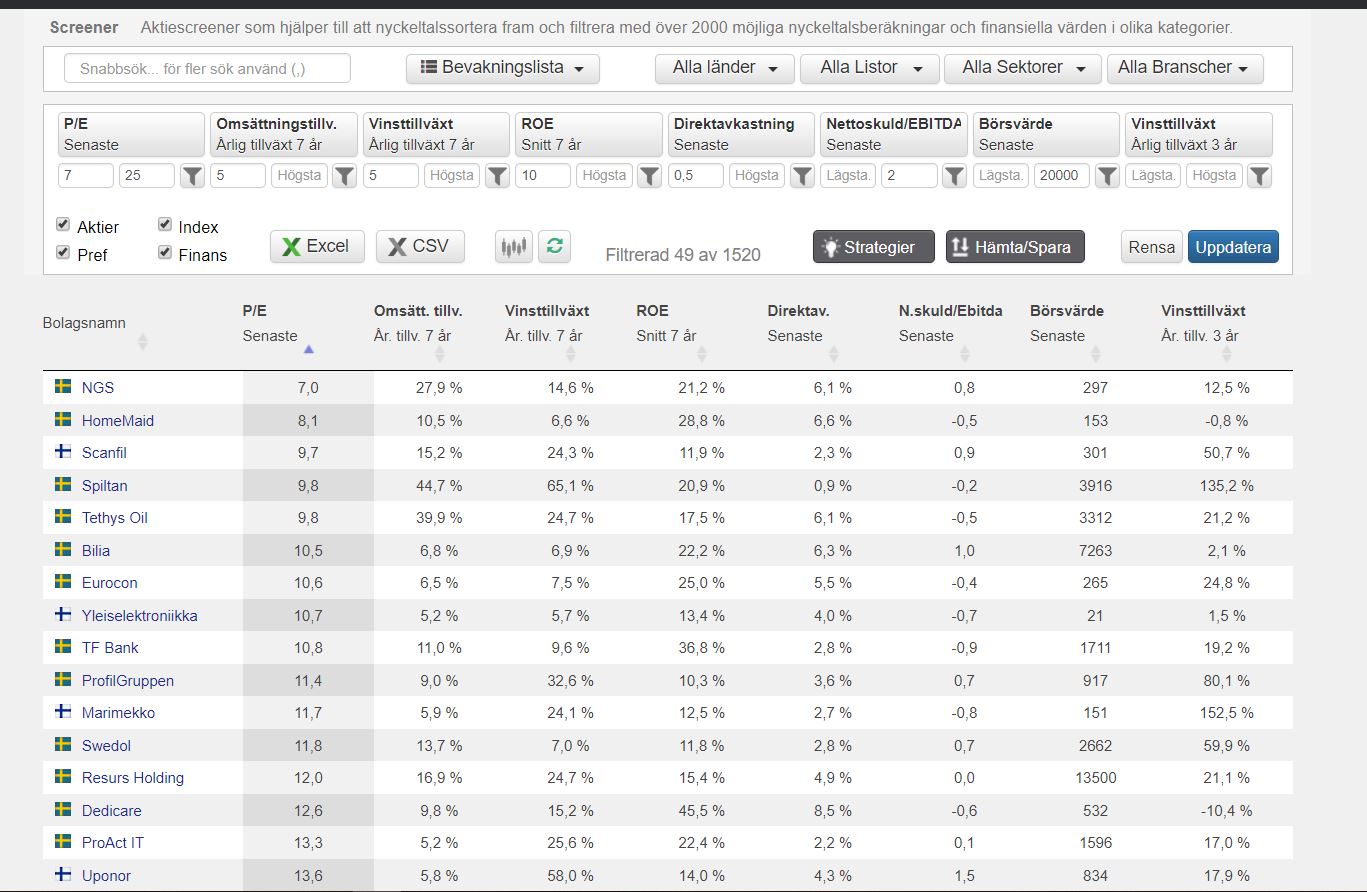Select the Omsättningstillv. metric header
Screen dimensions: 1367x892
[283, 134]
